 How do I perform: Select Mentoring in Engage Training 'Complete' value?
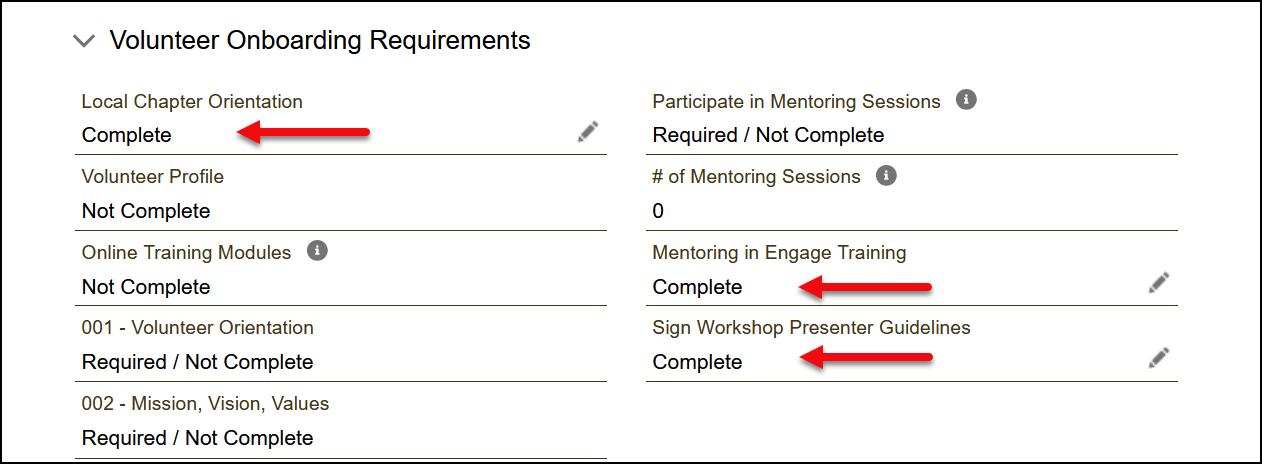pyautogui.click(x=697, y=287)
